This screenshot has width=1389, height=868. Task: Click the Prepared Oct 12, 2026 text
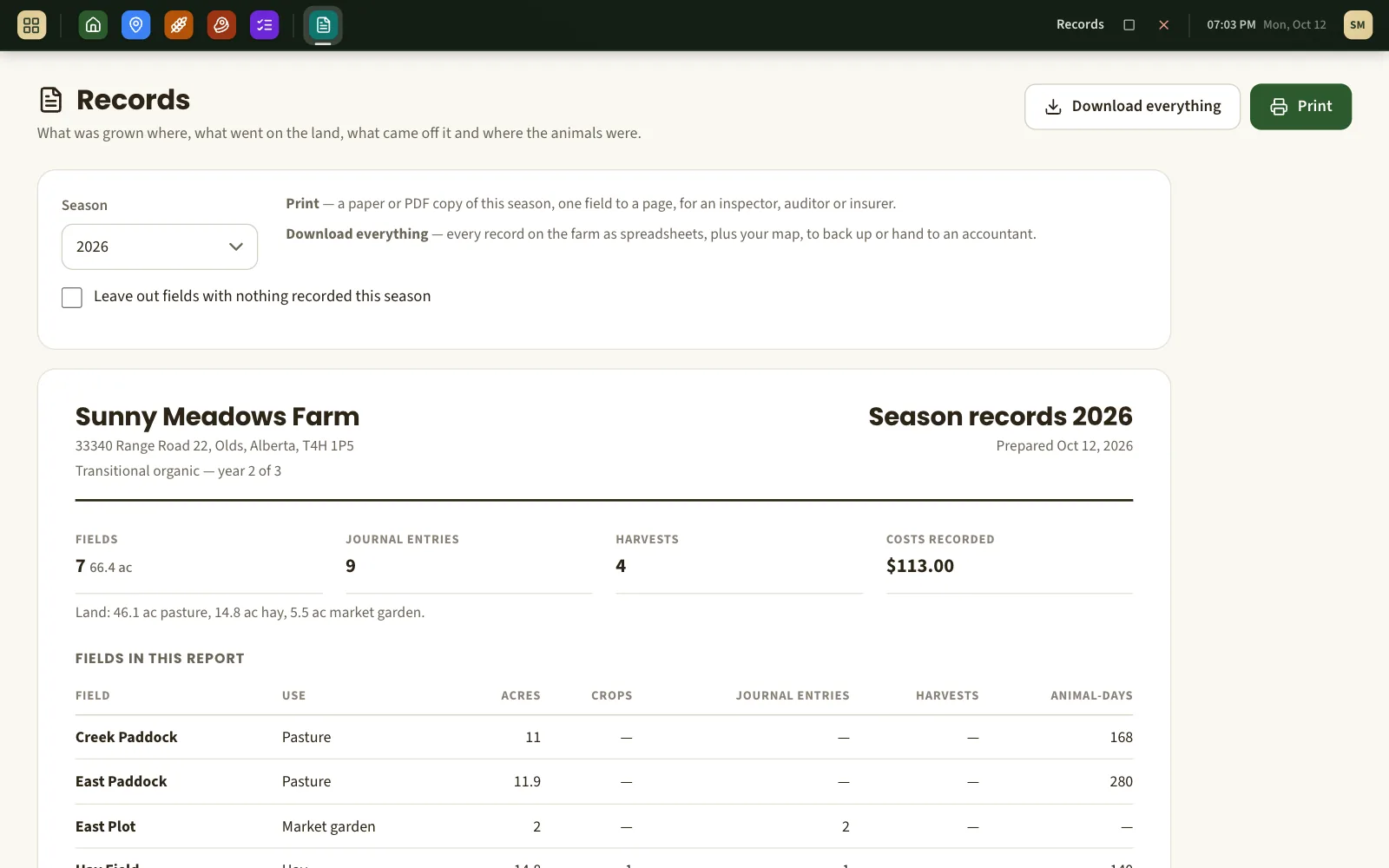(x=1064, y=445)
